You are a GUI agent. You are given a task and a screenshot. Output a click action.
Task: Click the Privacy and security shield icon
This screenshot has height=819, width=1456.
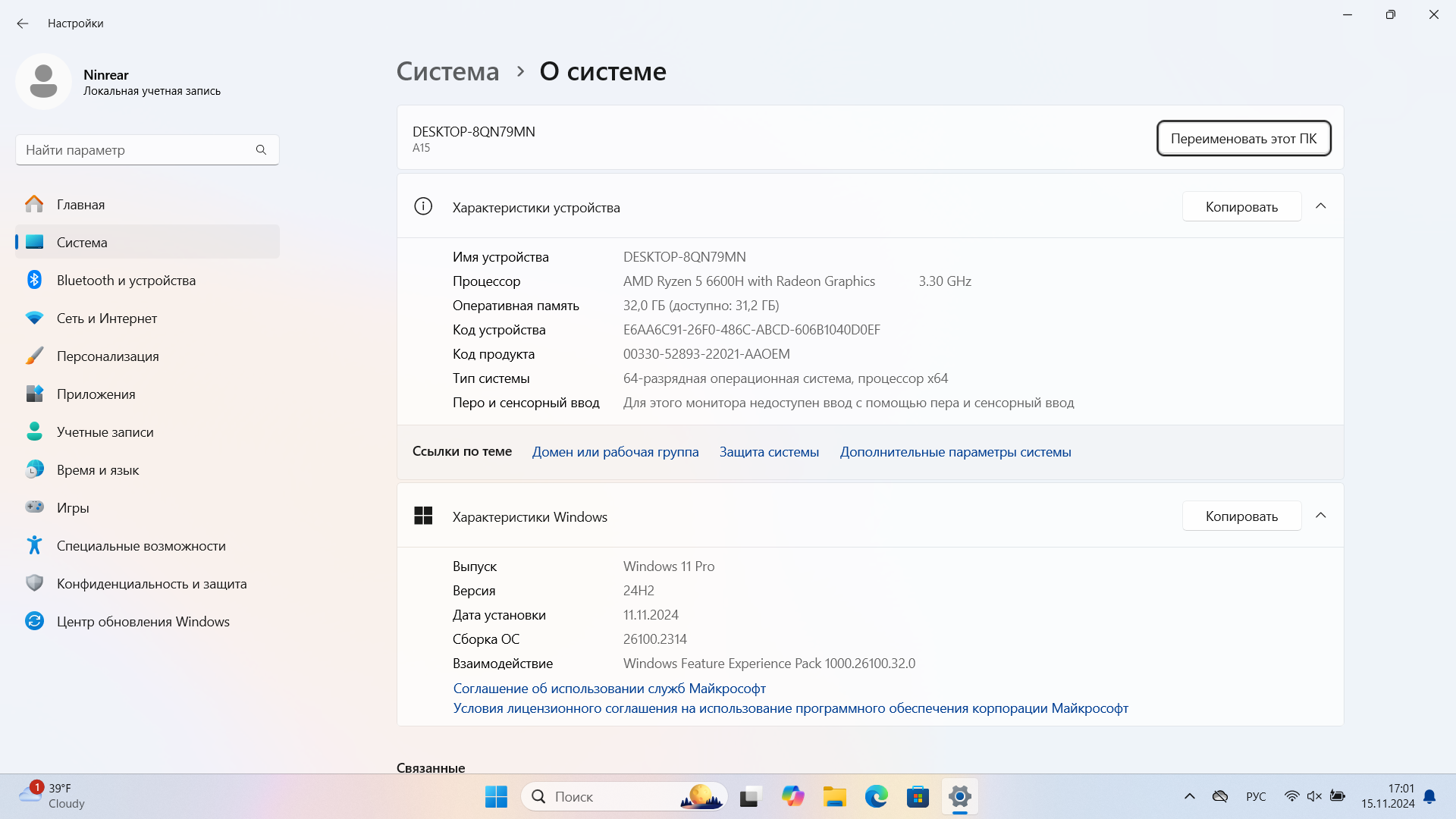tap(34, 583)
